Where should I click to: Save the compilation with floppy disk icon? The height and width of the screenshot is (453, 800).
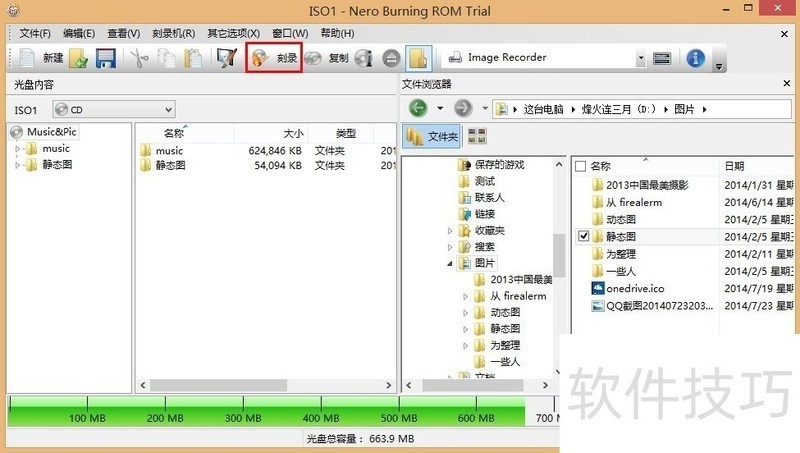coord(106,58)
